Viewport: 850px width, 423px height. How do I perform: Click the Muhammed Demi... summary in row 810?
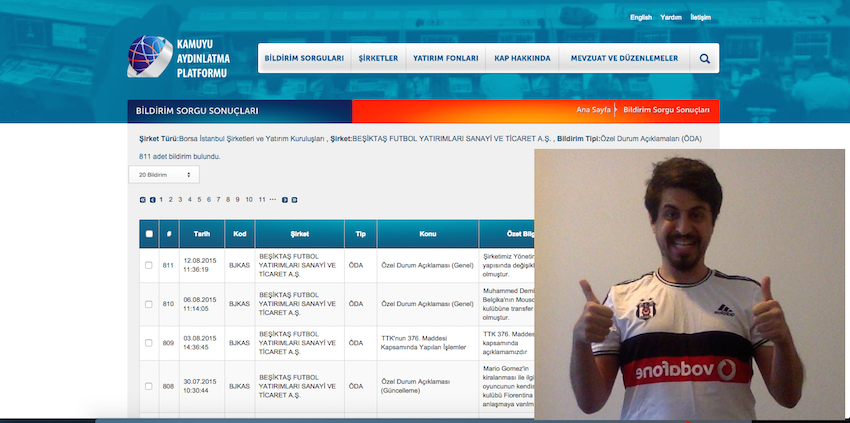point(508,304)
